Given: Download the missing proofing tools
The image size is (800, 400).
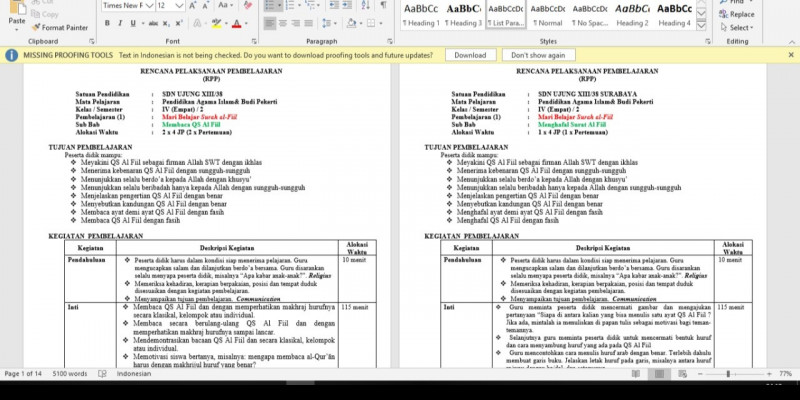Looking at the screenshot, I should click(470, 55).
